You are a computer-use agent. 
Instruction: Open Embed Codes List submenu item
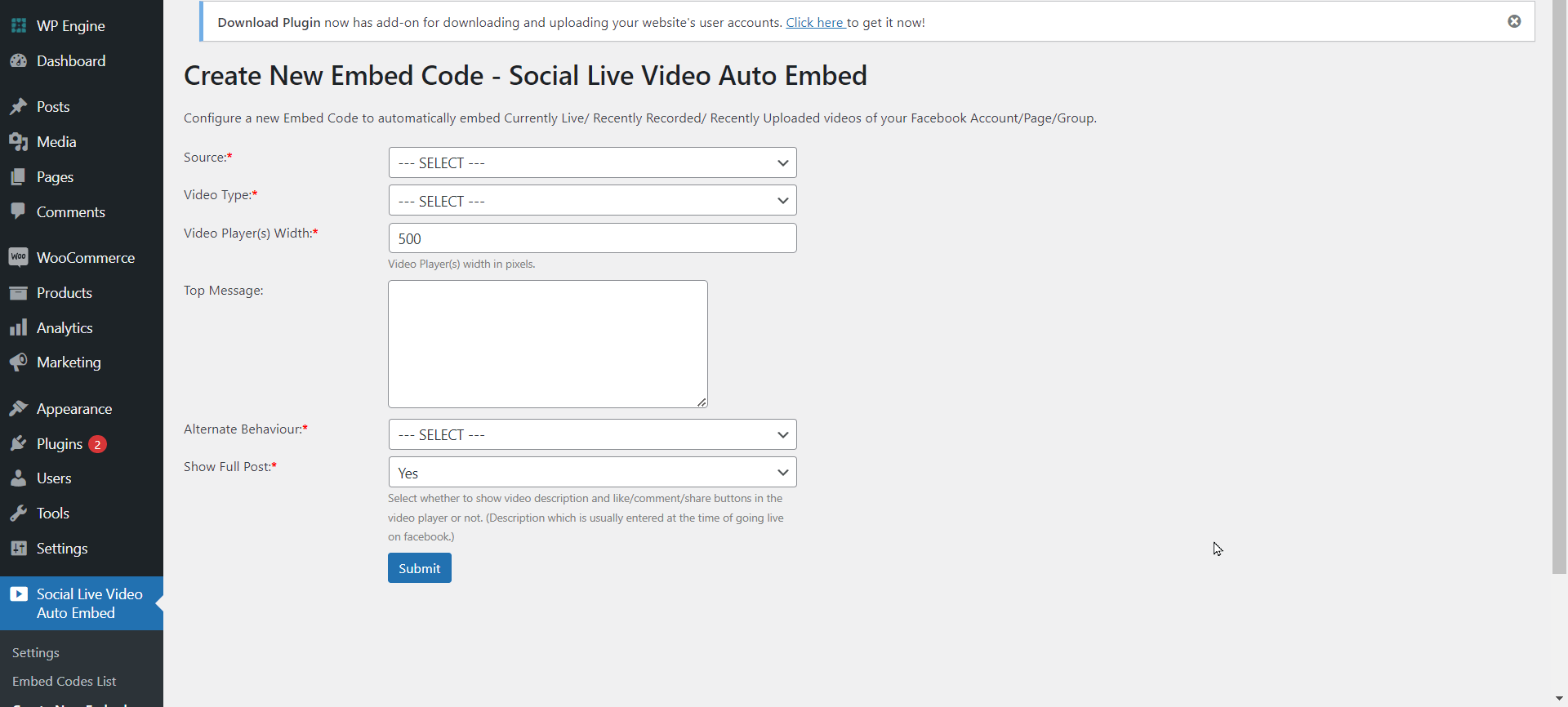[64, 681]
